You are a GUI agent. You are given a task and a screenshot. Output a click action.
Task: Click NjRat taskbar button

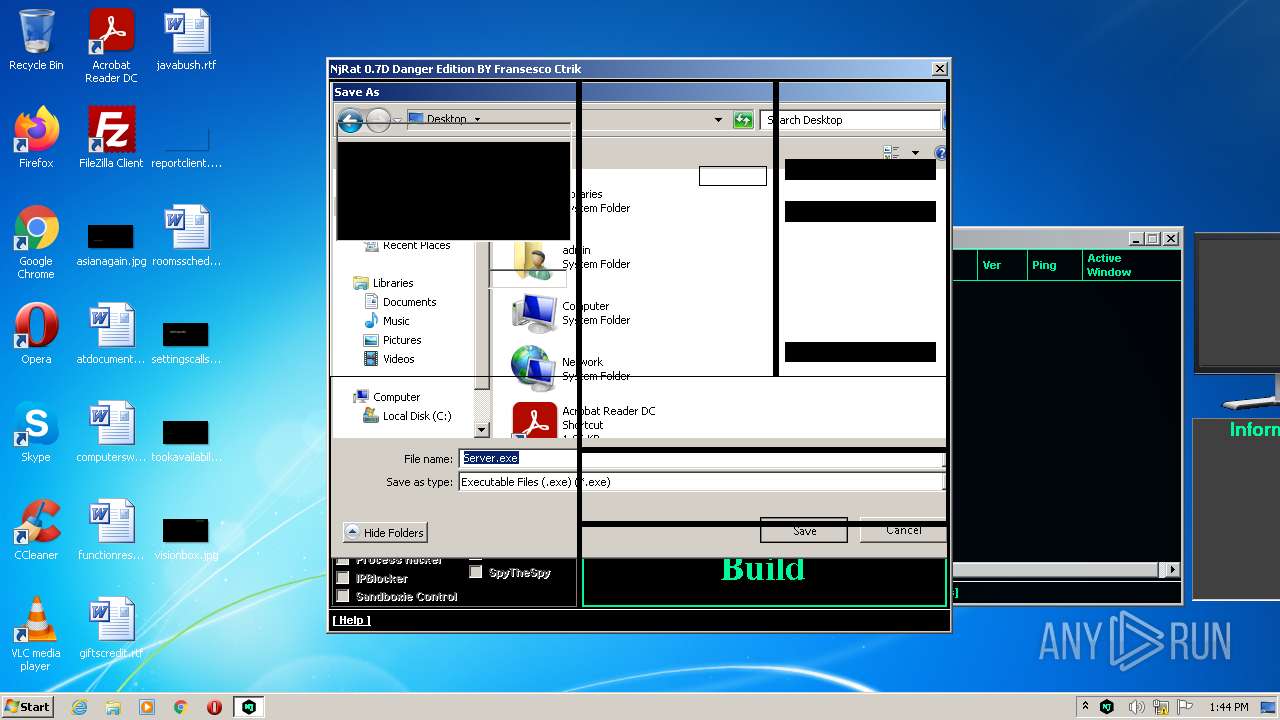coord(248,707)
